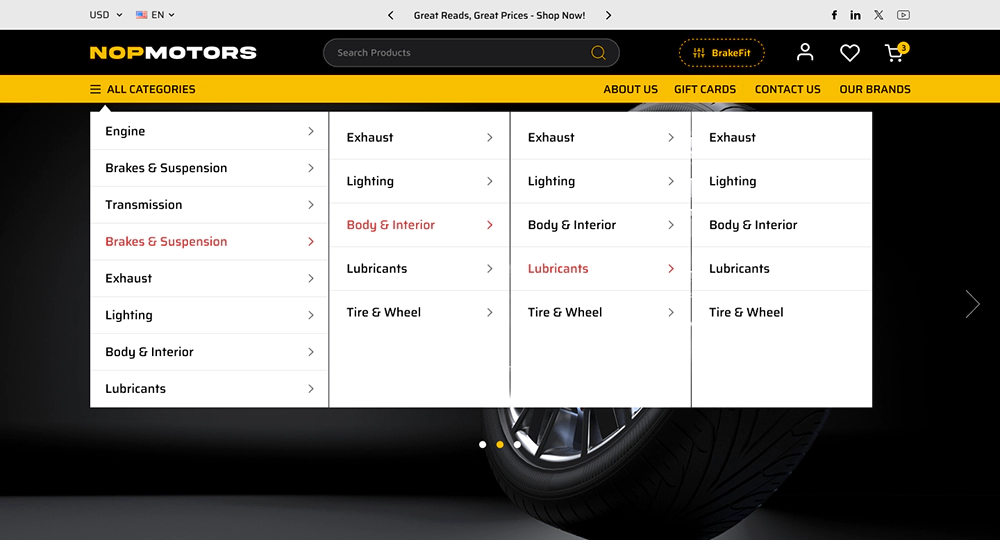This screenshot has width=1000, height=540.
Task: Open the wishlist heart icon
Action: 849,53
